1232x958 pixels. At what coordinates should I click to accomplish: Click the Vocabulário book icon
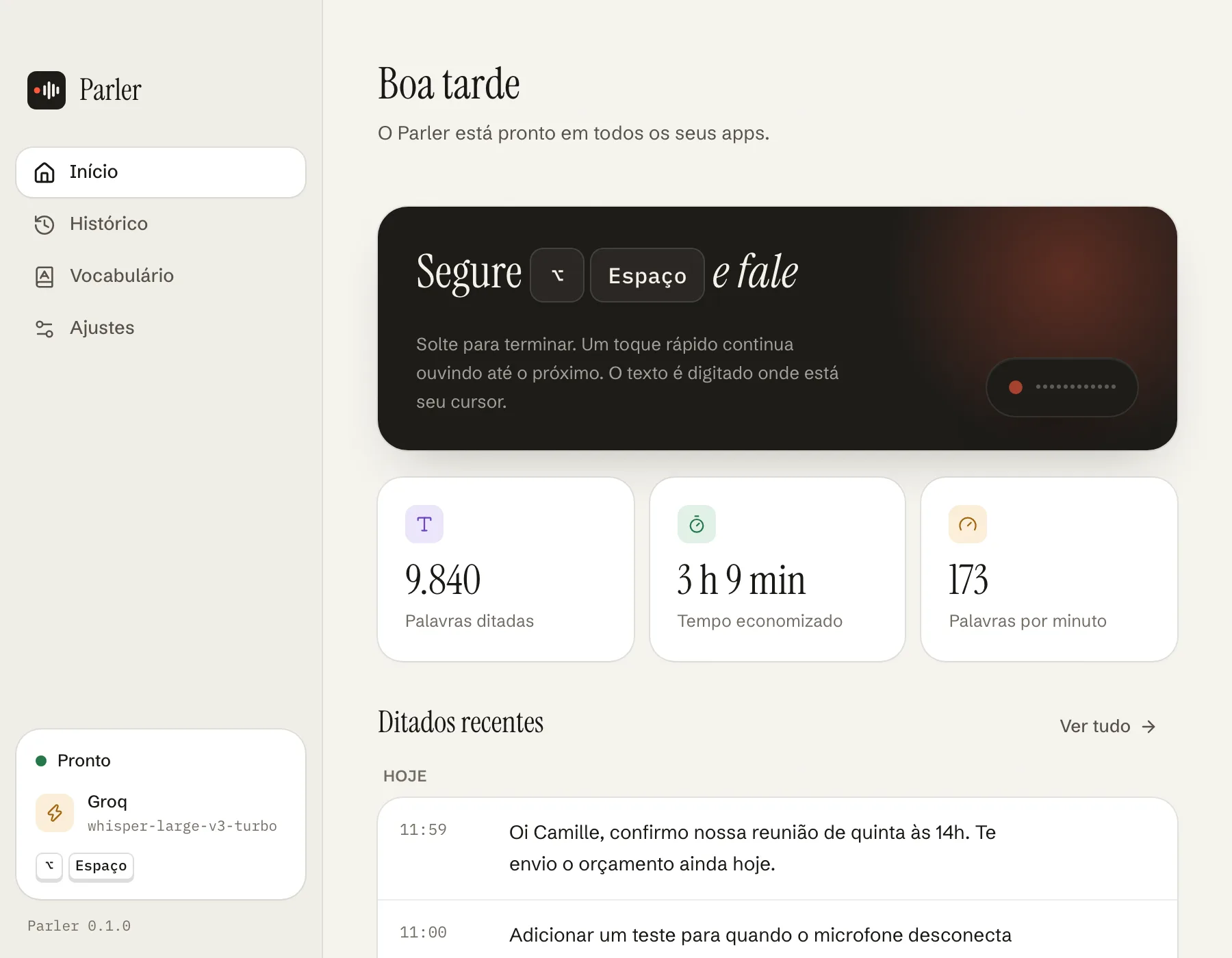pyautogui.click(x=44, y=276)
